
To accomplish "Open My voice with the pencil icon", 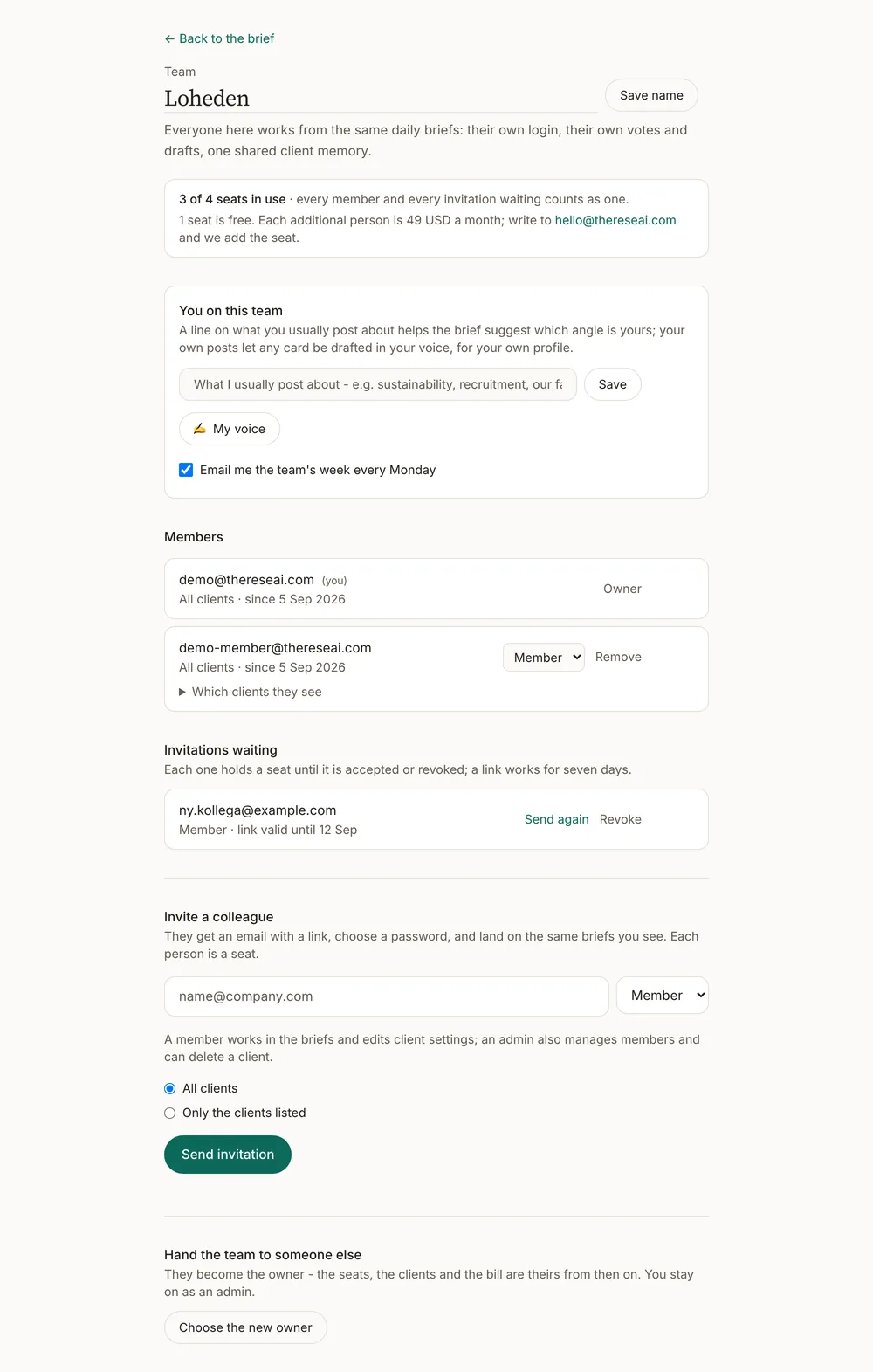I will point(230,429).
